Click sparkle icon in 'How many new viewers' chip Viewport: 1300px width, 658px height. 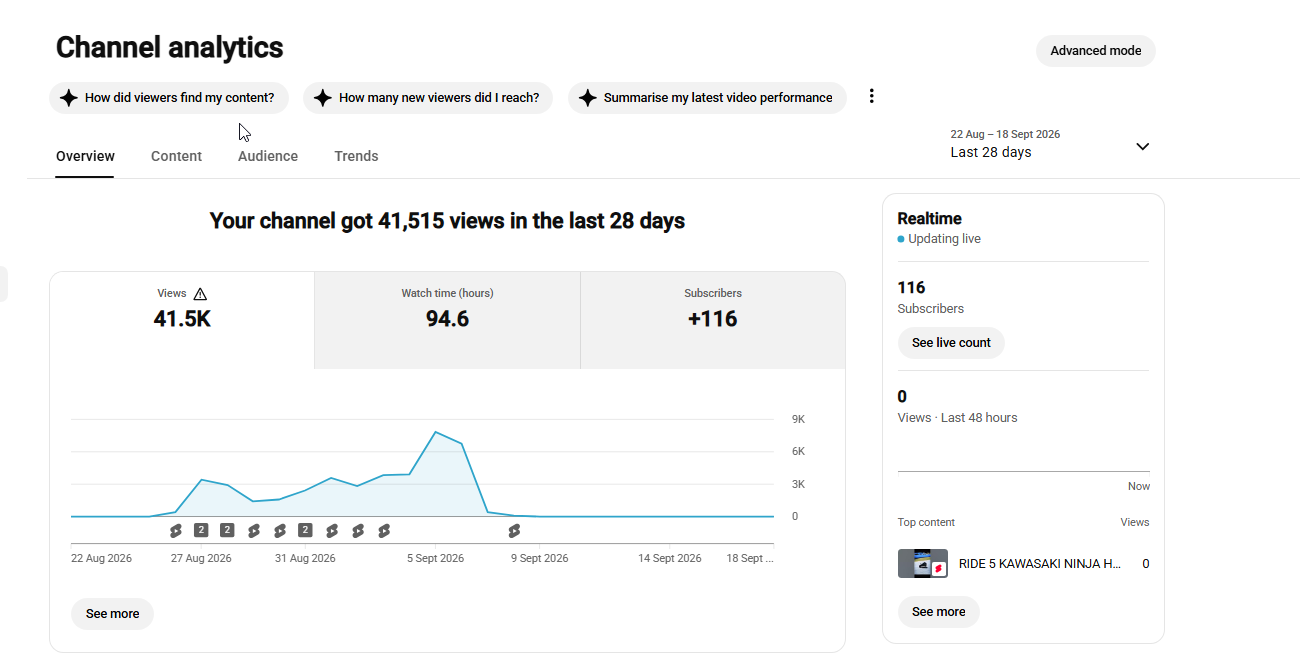click(x=322, y=98)
